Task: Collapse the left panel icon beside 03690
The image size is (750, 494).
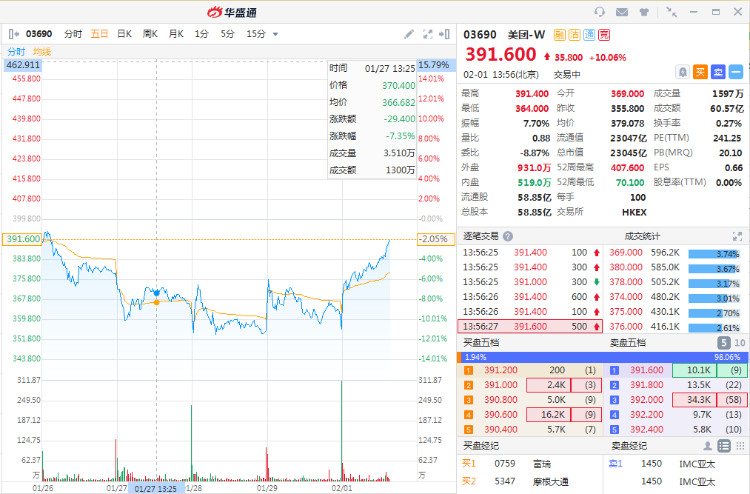Action: (x=14, y=34)
